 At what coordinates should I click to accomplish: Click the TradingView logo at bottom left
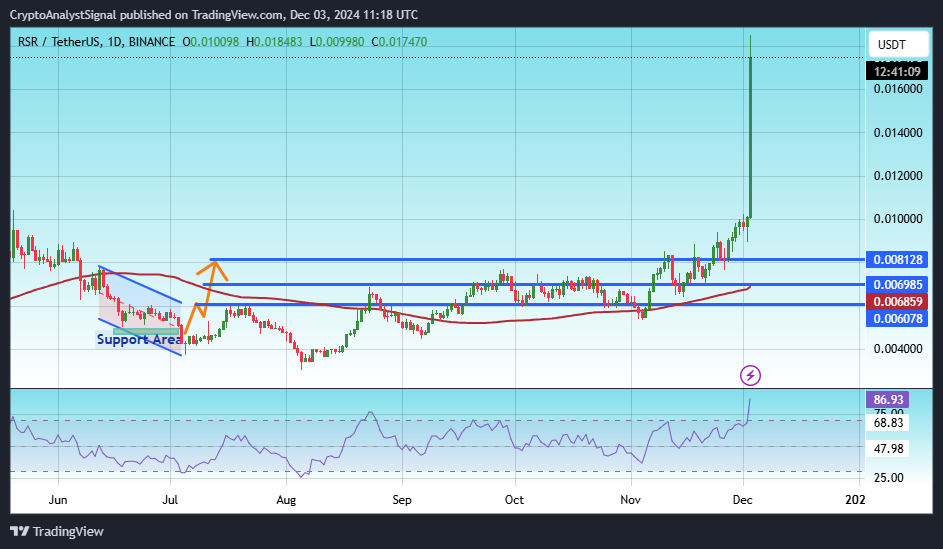57,532
